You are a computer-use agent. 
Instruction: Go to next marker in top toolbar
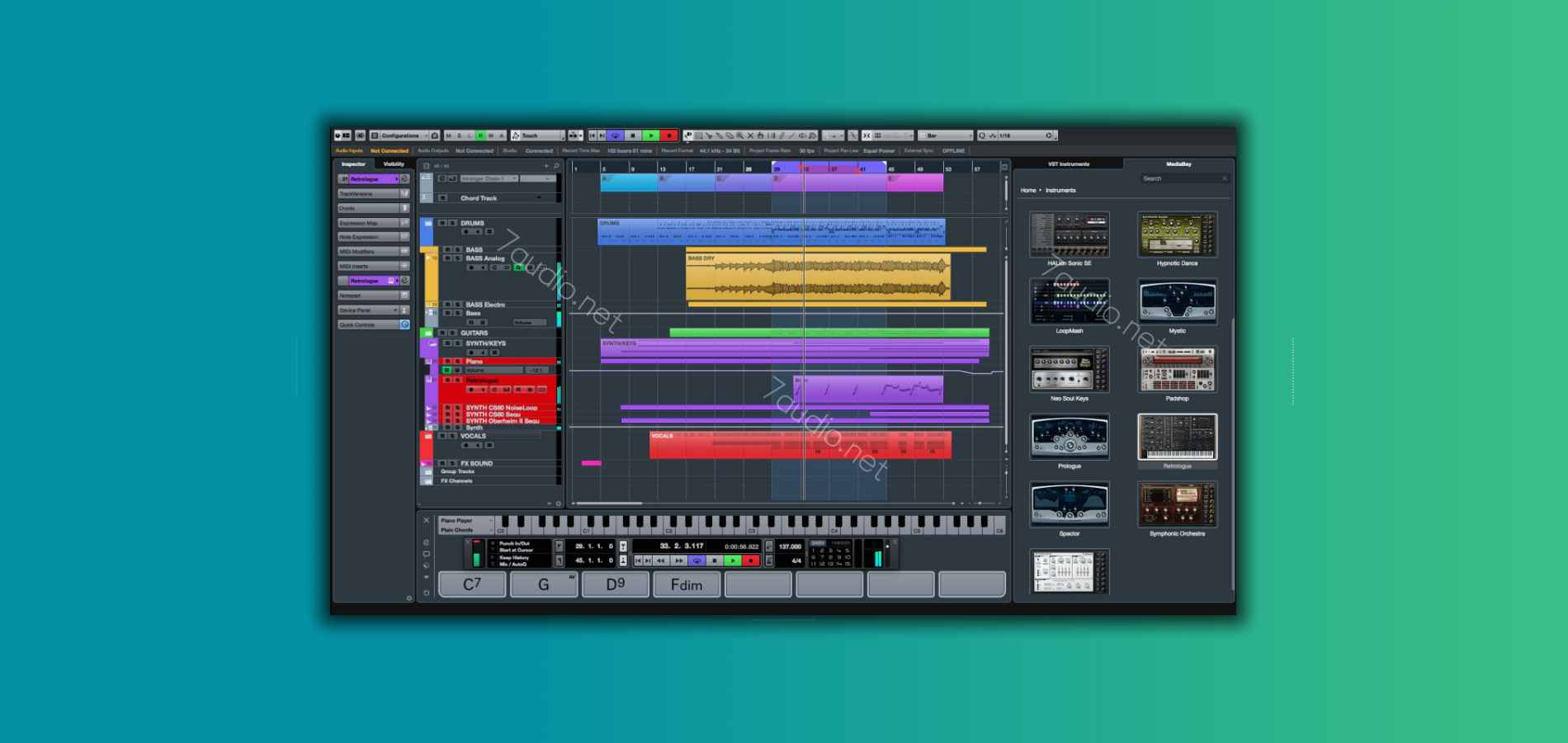click(602, 135)
